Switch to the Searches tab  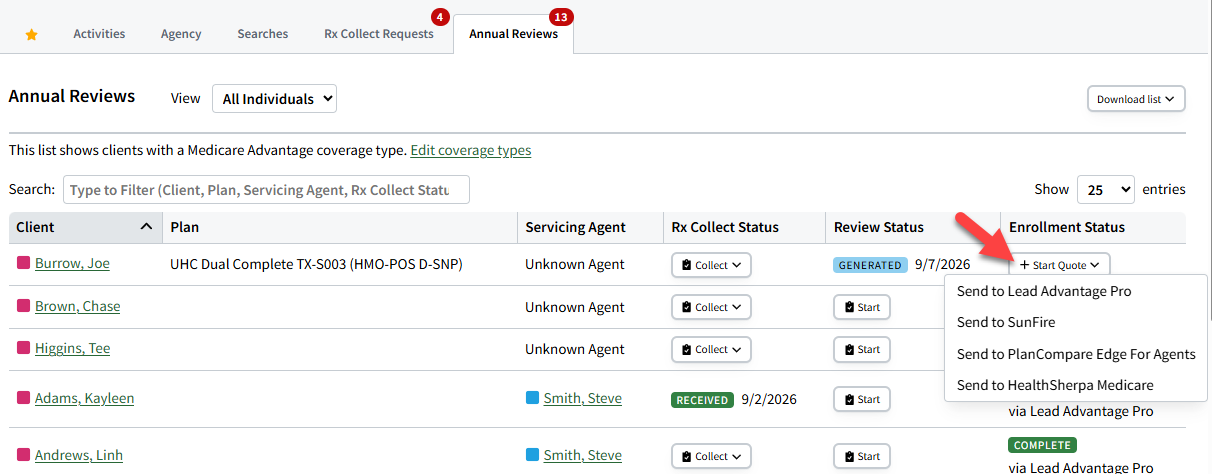point(263,34)
